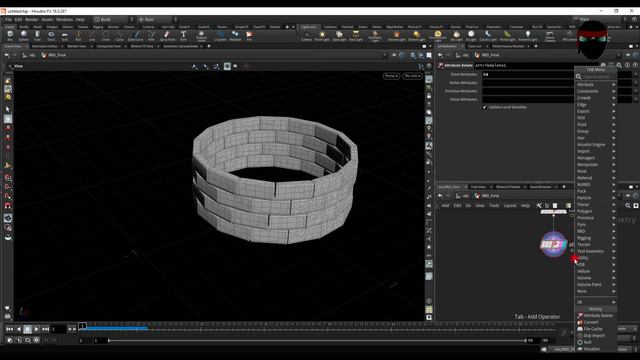Click the Point Attributes input field
The height and width of the screenshot is (360, 640).
click(x=528, y=75)
